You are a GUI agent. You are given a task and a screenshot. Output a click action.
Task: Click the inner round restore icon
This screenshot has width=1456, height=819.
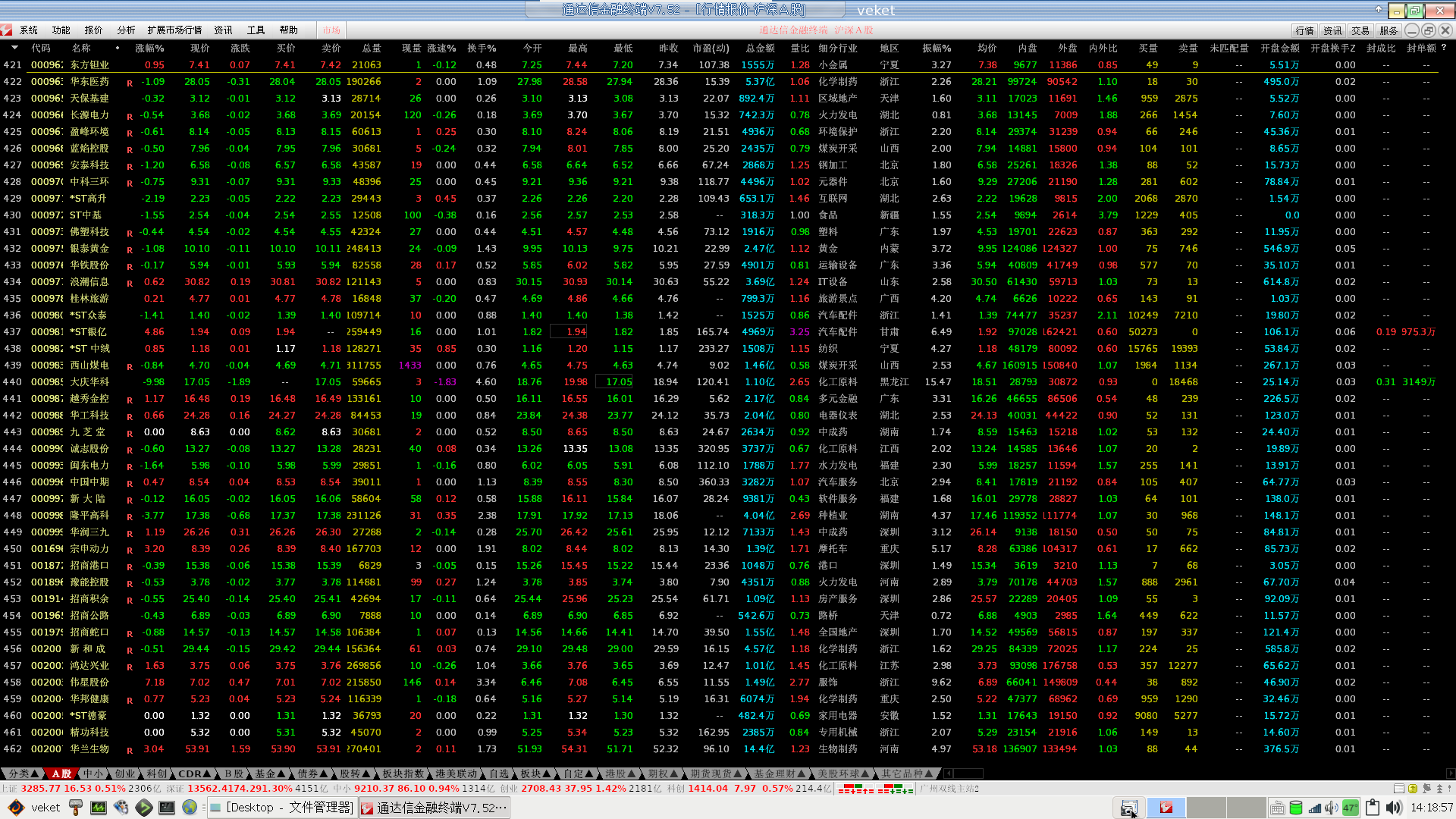point(1429,30)
